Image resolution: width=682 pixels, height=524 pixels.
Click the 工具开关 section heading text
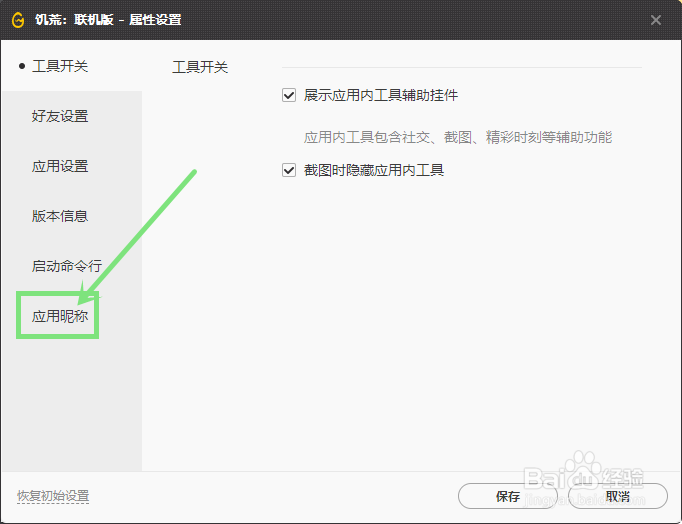pos(200,67)
